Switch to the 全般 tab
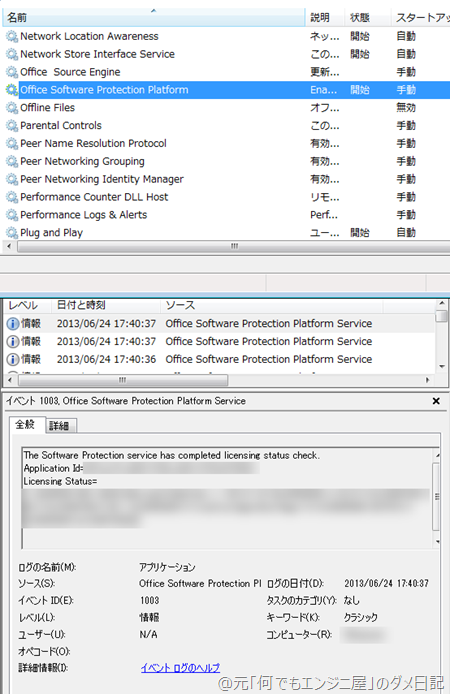 click(x=25, y=424)
